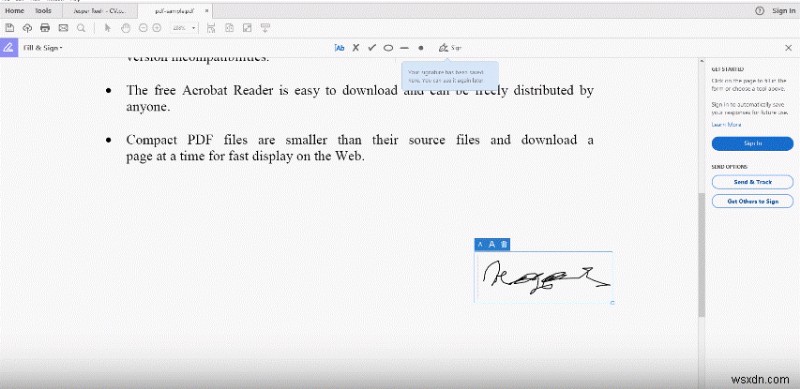
Task: Click the fit one full page icon
Action: pos(230,28)
